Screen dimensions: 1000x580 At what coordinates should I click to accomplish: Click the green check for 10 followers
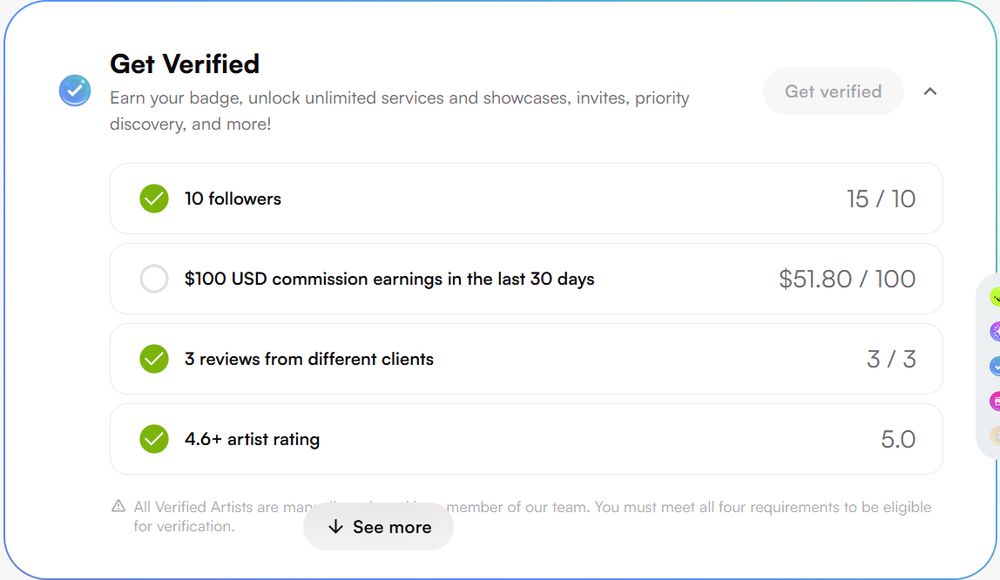pos(154,199)
